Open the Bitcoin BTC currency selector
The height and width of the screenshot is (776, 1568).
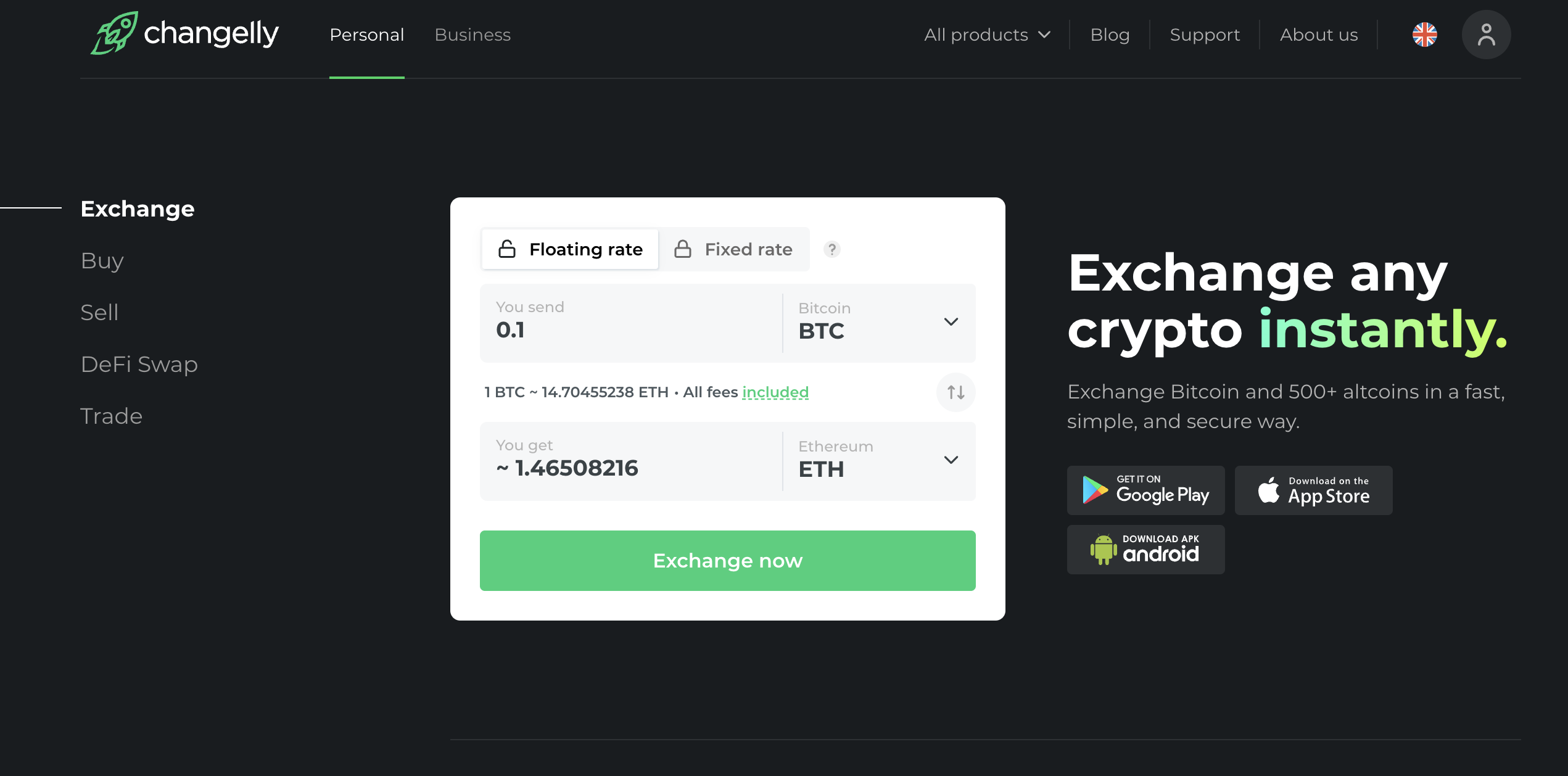[x=879, y=322]
